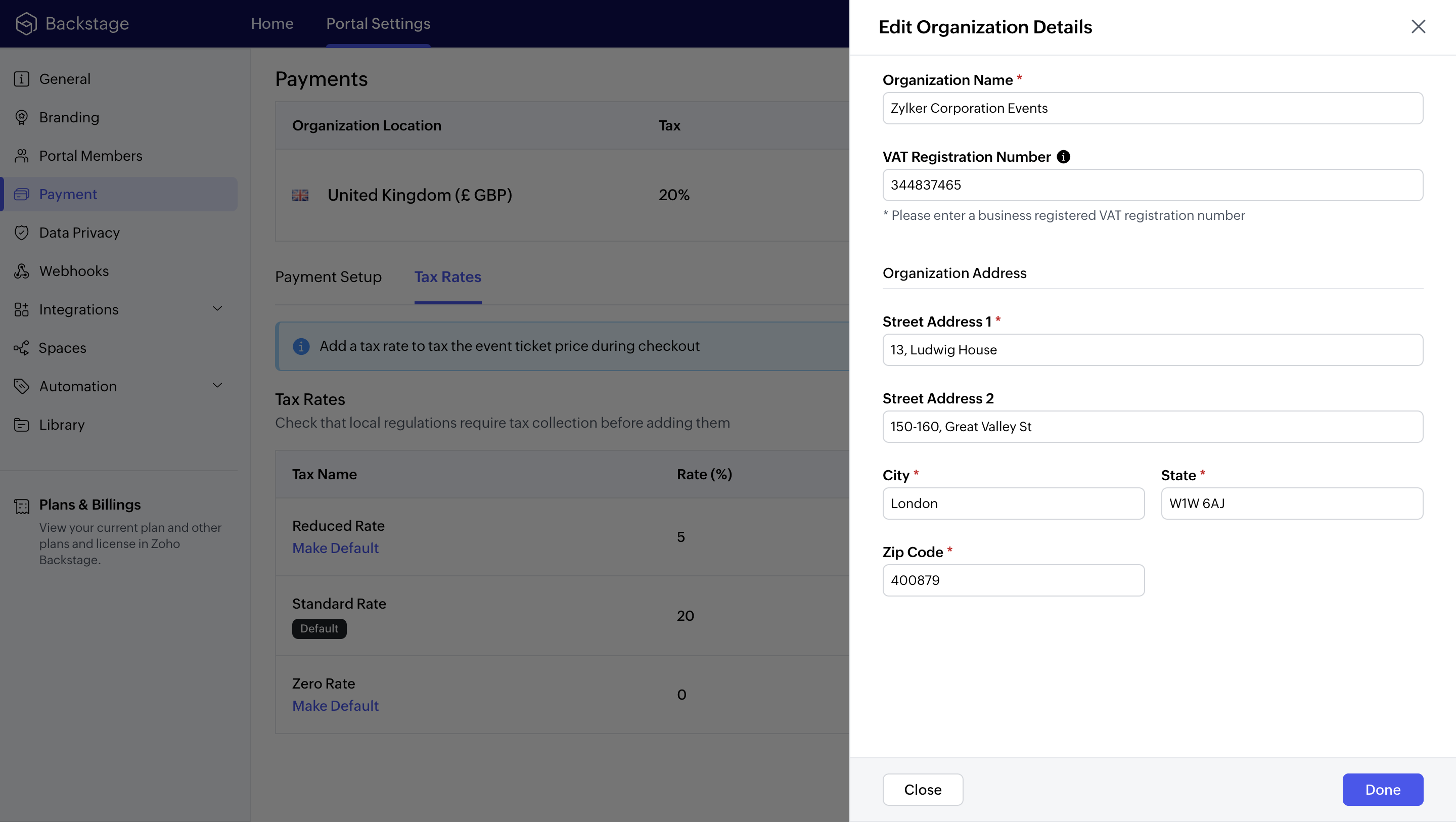Image resolution: width=1456 pixels, height=822 pixels.
Task: Click the Portal Members people icon
Action: click(21, 156)
